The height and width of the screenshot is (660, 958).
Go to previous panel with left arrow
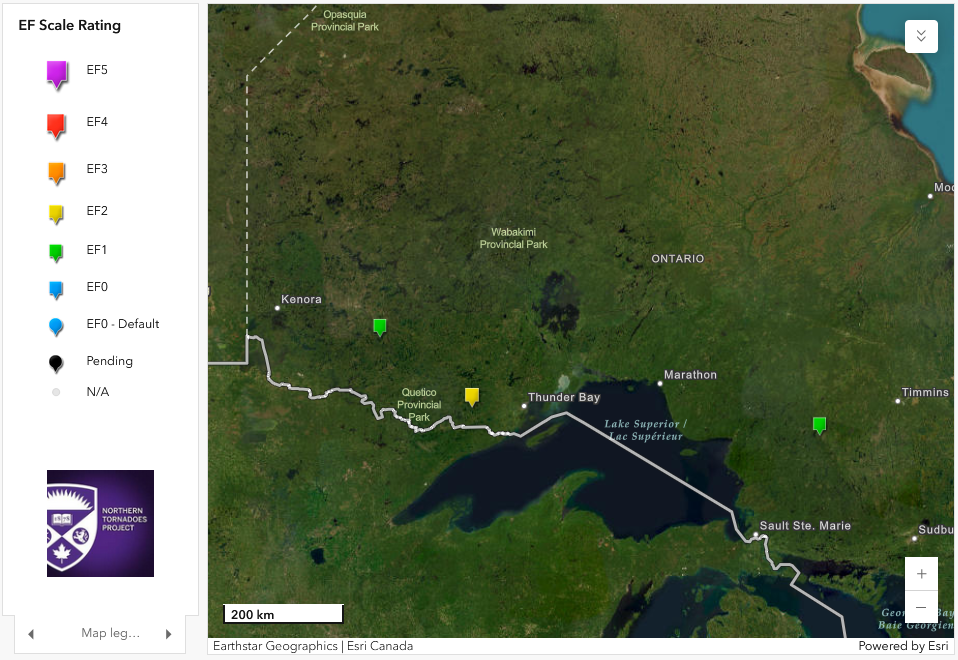[31, 634]
